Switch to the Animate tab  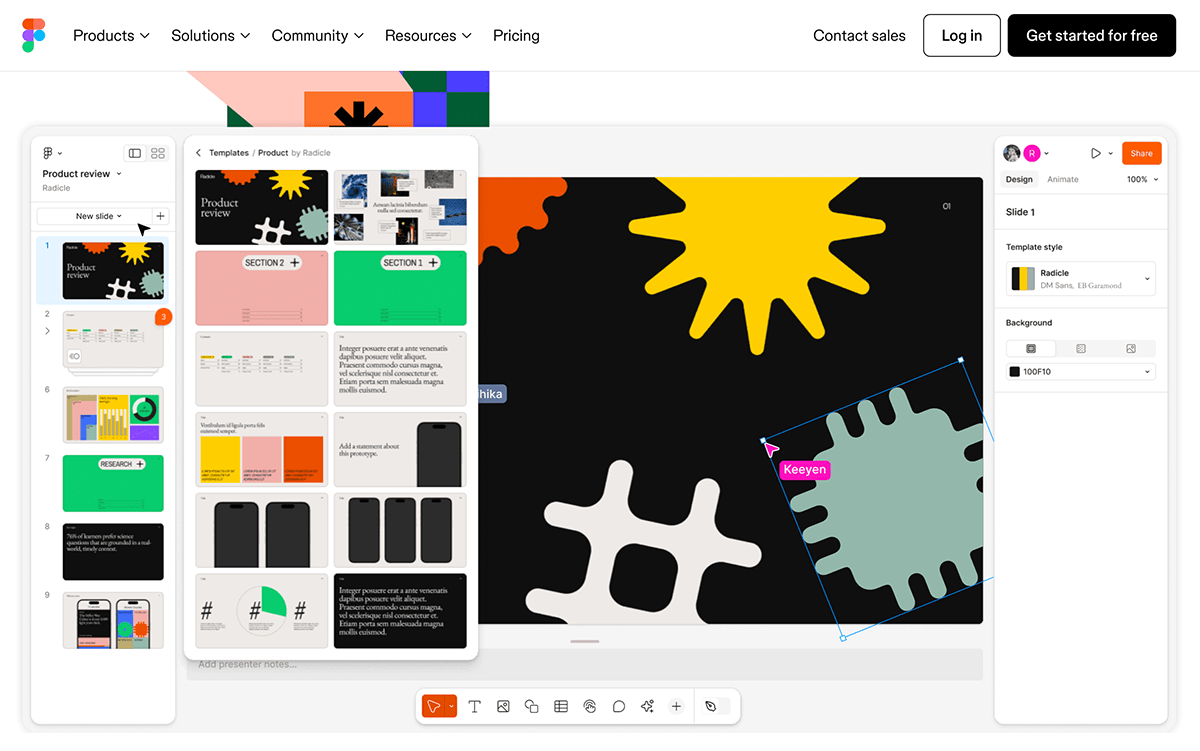(x=1062, y=180)
